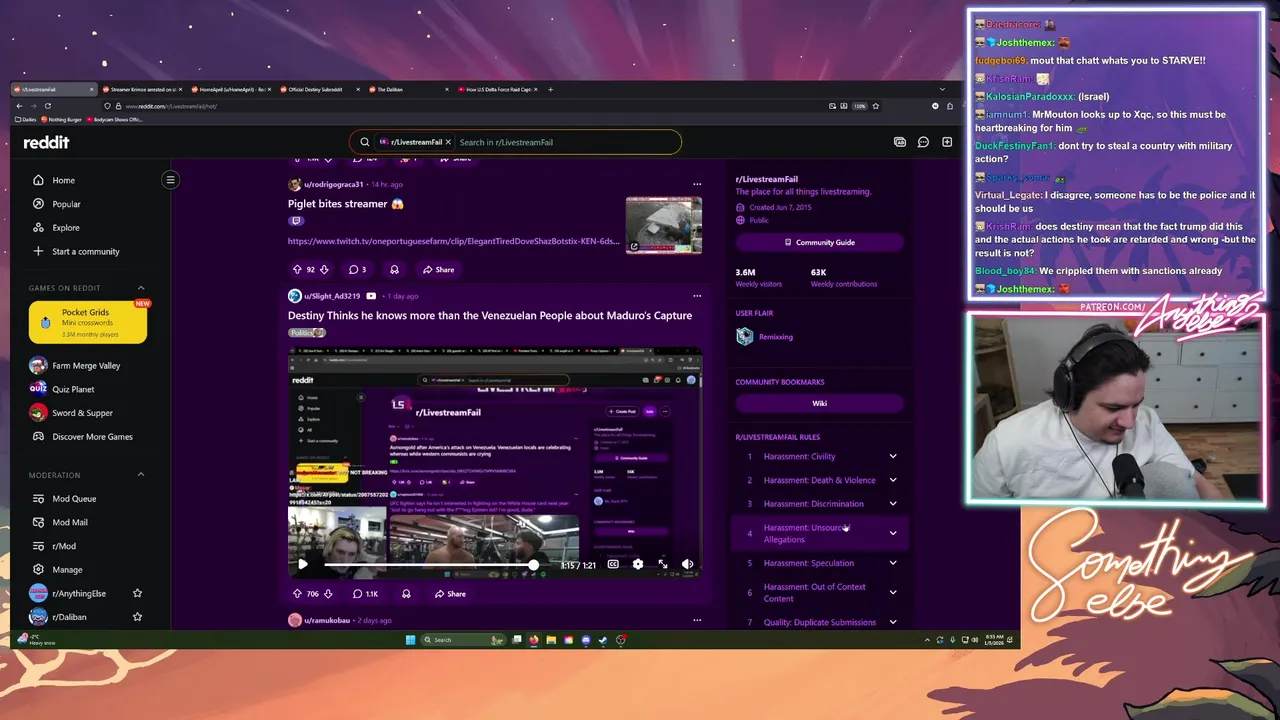Open overflow menu of u/ramukobau post
Image resolution: width=1280 pixels, height=720 pixels.
(x=697, y=620)
